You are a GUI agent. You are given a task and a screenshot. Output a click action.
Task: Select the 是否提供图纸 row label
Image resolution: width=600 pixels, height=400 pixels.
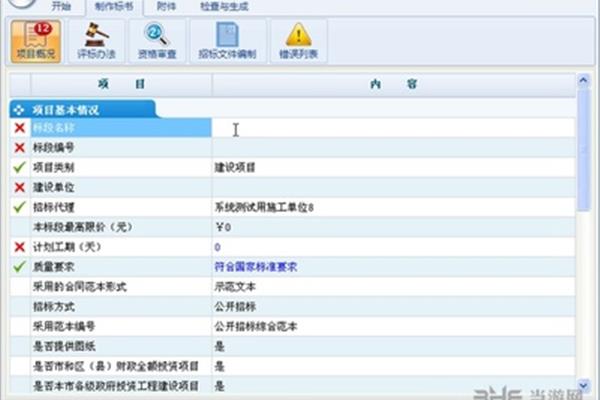pos(64,346)
